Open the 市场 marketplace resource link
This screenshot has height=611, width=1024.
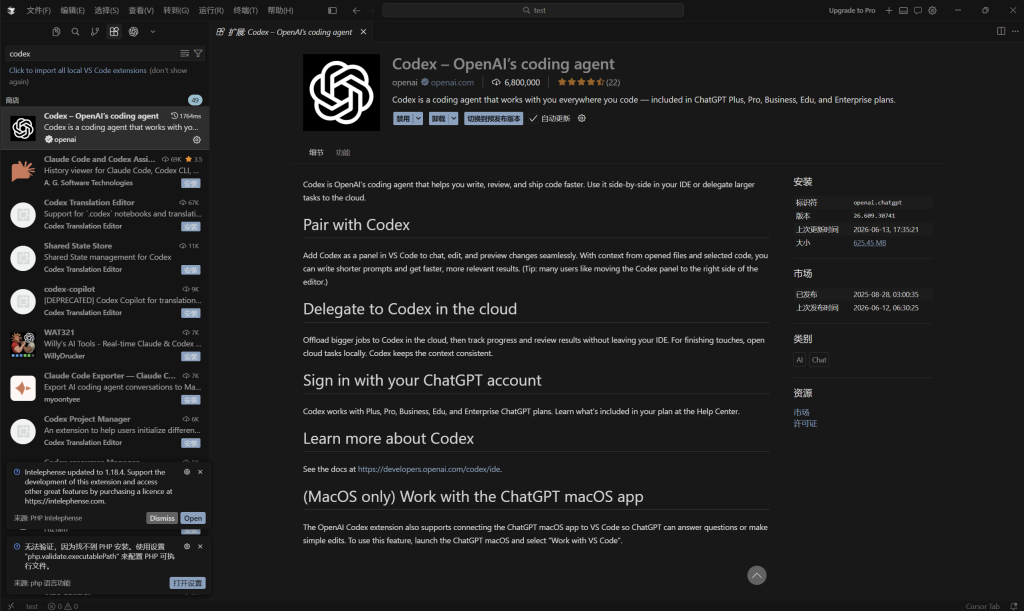(x=801, y=412)
